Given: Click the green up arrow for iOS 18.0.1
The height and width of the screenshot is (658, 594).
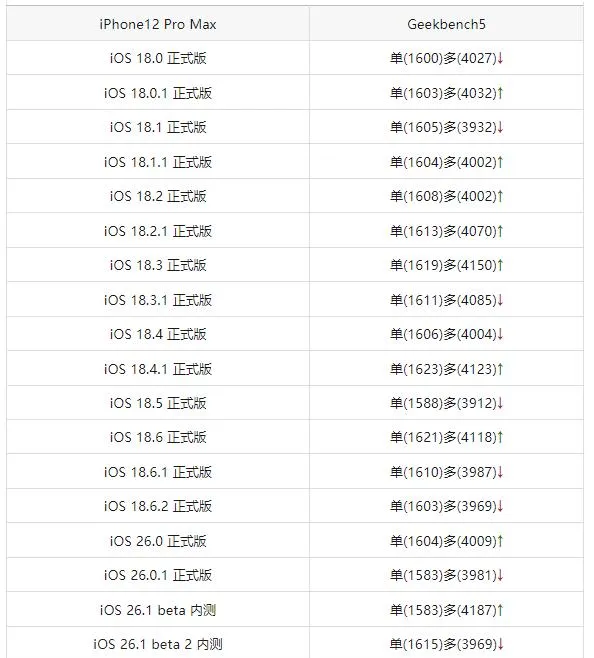Looking at the screenshot, I should coord(500,93).
